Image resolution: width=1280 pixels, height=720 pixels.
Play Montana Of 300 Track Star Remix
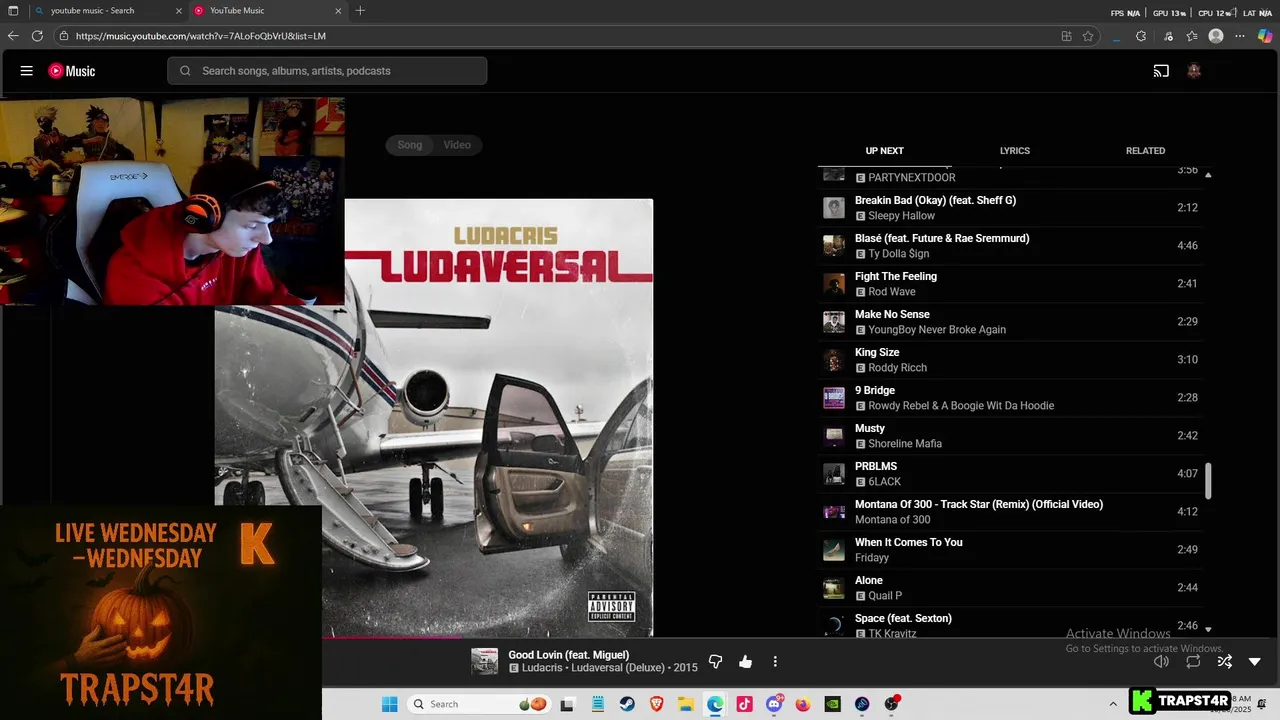[1010, 512]
